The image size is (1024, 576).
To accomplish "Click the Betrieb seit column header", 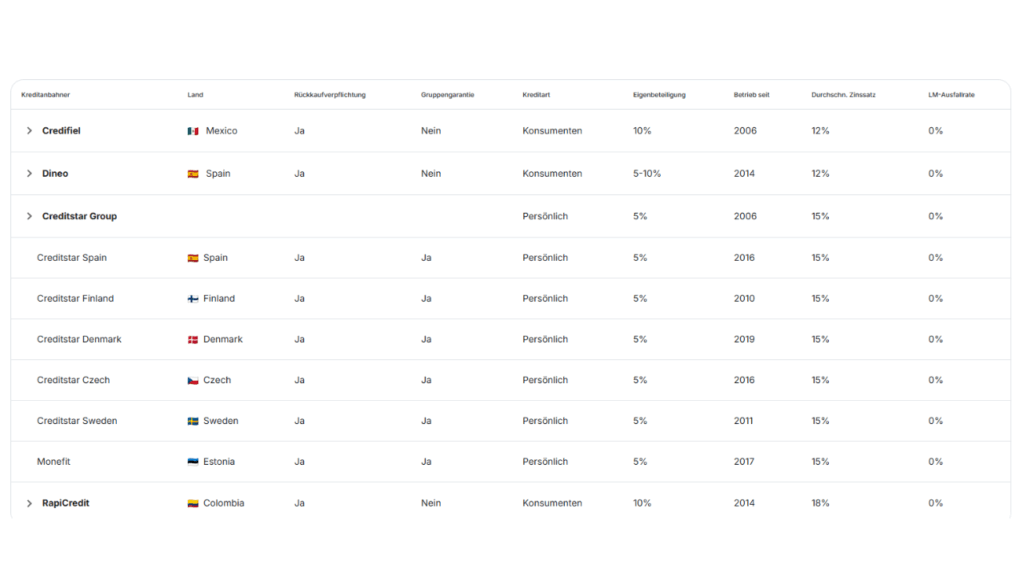I will [x=751, y=95].
